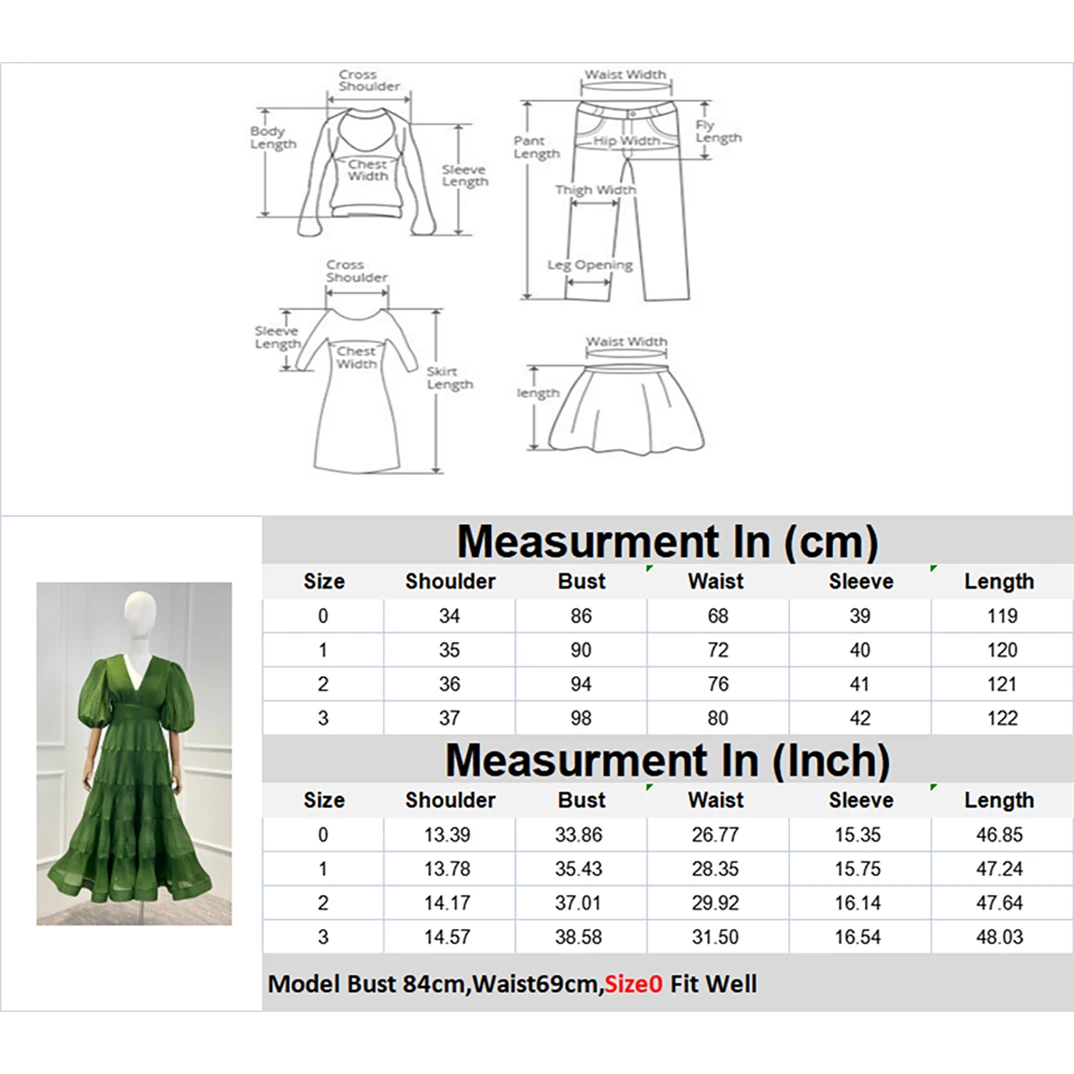Click length value 48.03 in inch table
The height and width of the screenshot is (1074, 1074).
999,936
